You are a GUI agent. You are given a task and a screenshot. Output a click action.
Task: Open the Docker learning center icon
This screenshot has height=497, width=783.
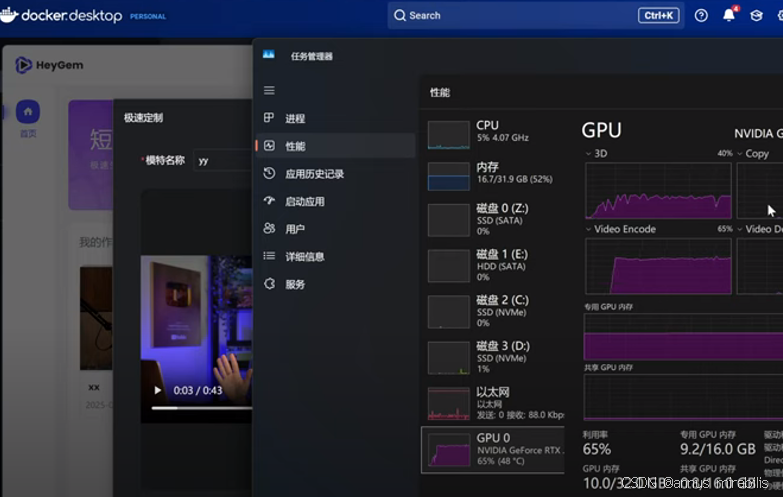point(756,15)
